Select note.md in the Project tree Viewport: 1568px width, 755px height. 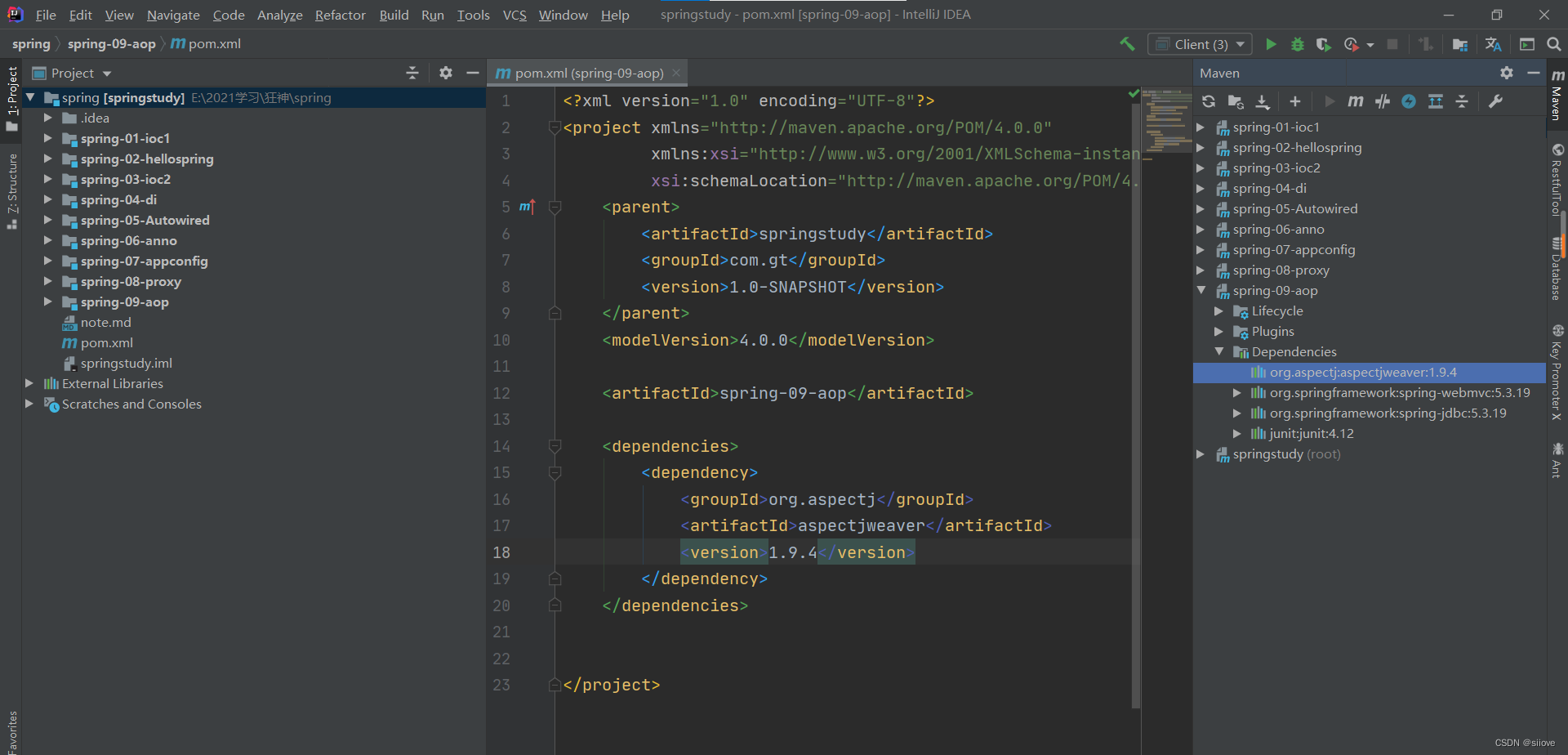pyautogui.click(x=105, y=322)
